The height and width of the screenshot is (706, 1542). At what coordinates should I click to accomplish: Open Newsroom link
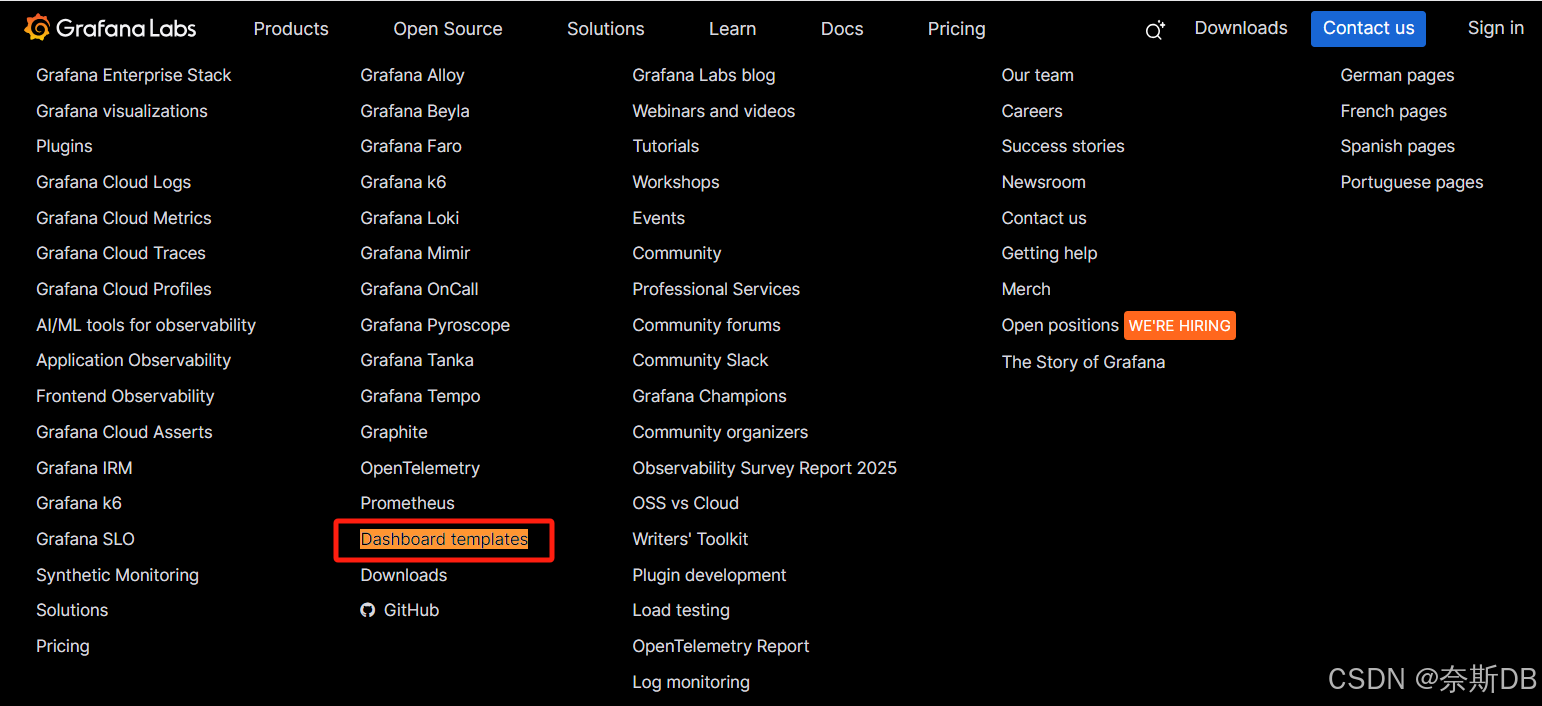pos(1044,182)
